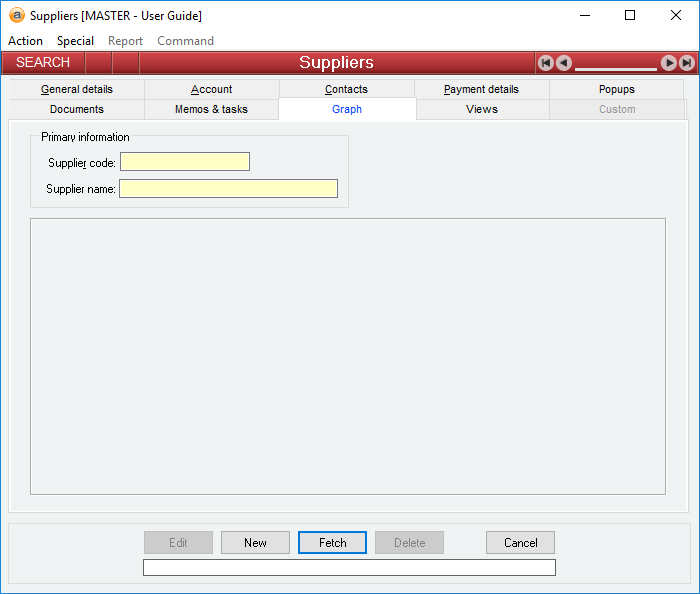The height and width of the screenshot is (594, 700).
Task: Show the Documents tab
Action: click(x=77, y=109)
